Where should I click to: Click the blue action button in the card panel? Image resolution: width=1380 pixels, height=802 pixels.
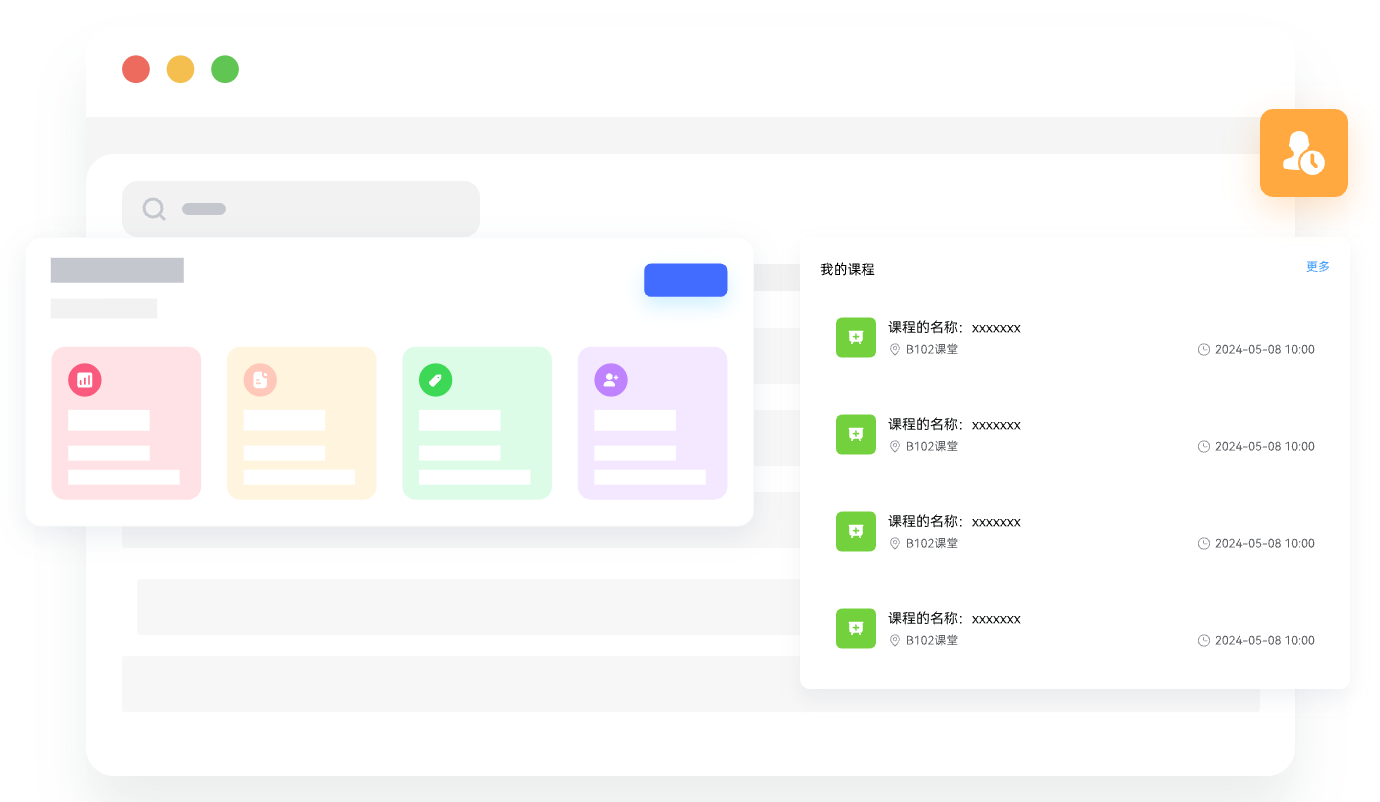[x=685, y=280]
